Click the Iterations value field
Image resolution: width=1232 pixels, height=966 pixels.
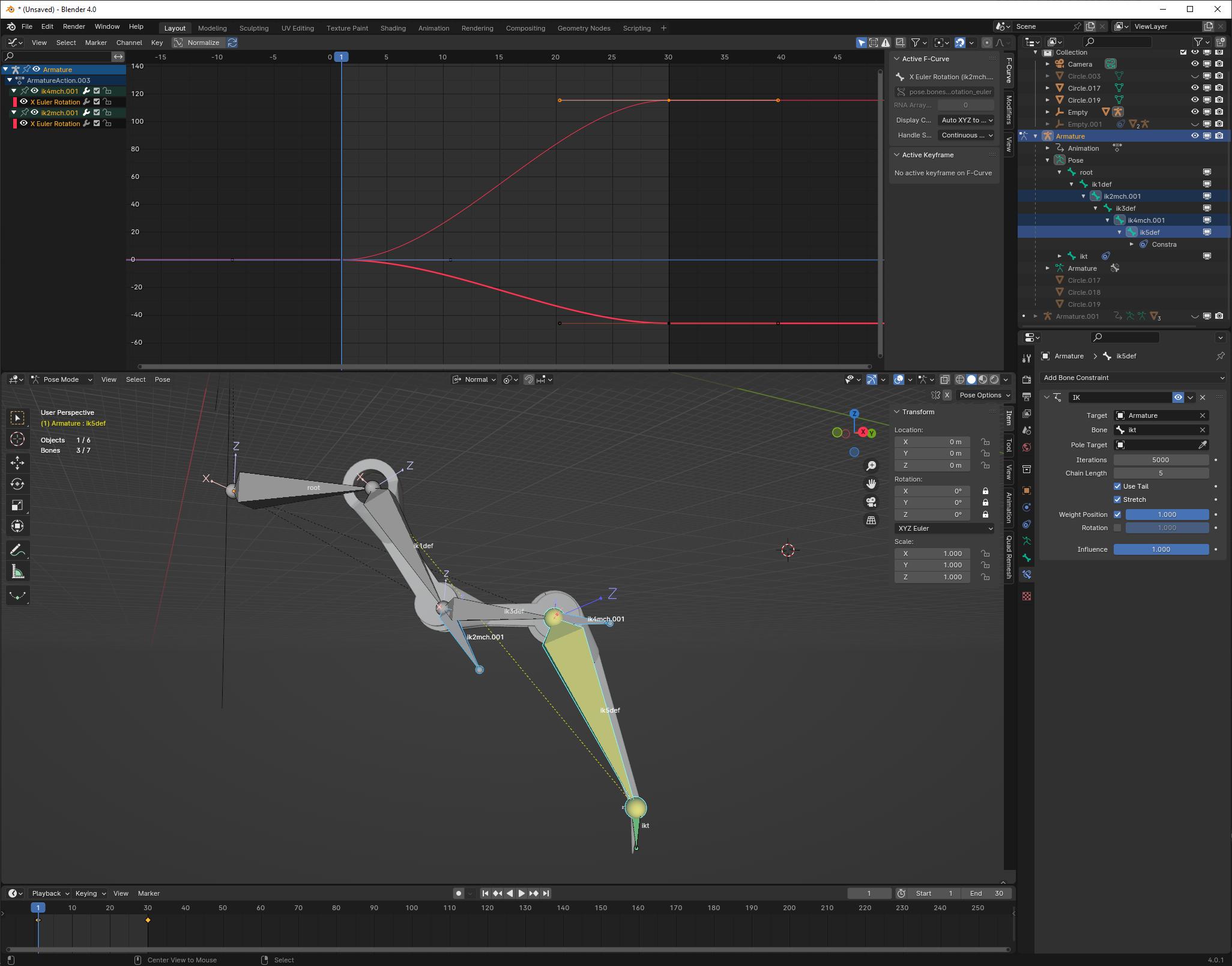point(1161,460)
